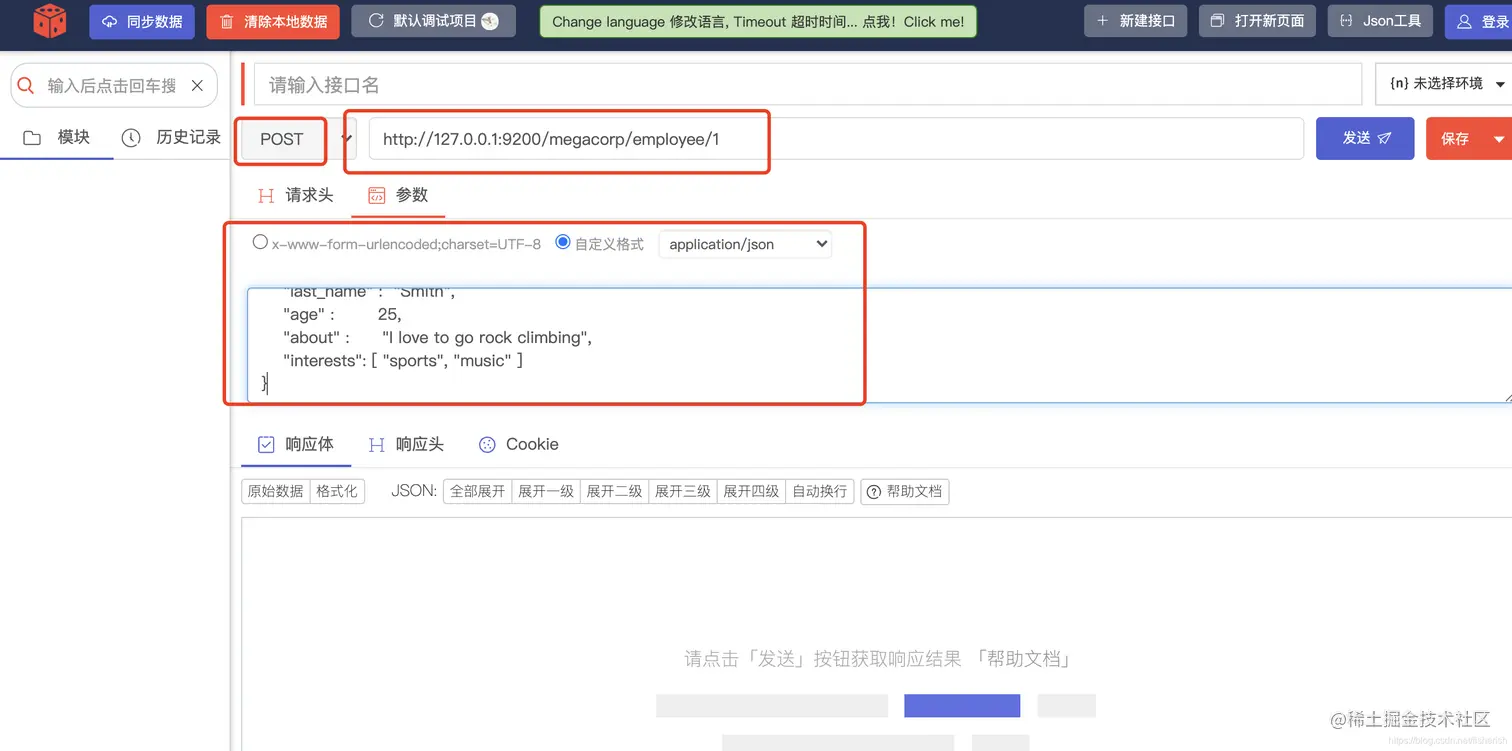The height and width of the screenshot is (751, 1512).
Task: Select x-www-form-urlencoded radio button
Action: click(260, 242)
